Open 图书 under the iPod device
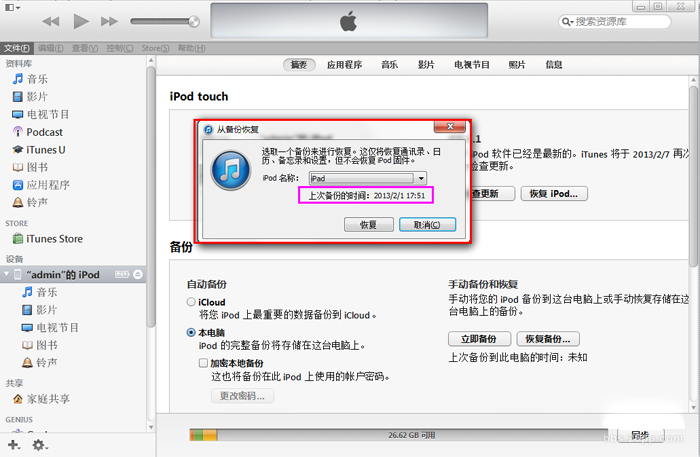 coord(40,345)
